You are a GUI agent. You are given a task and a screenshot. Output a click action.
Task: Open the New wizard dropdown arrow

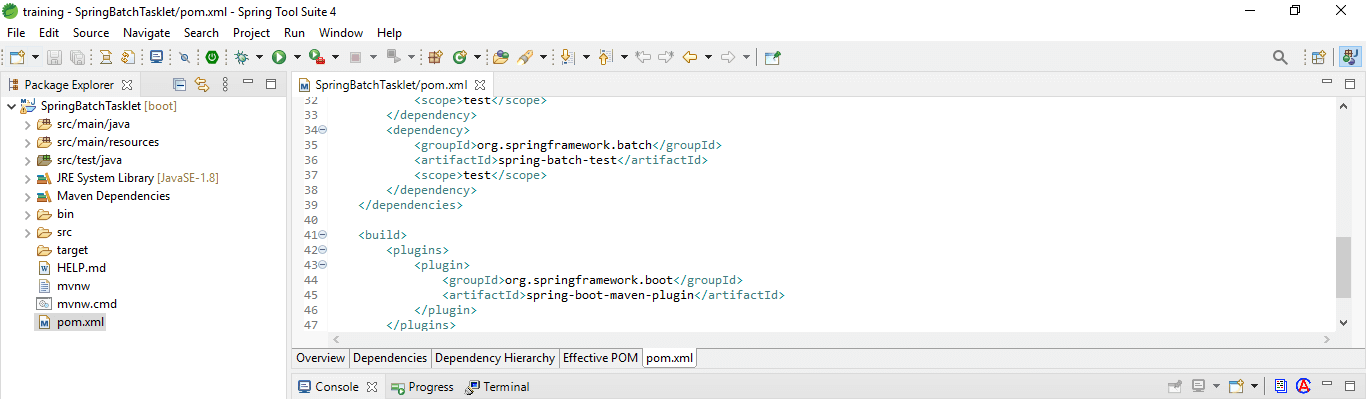(36, 58)
